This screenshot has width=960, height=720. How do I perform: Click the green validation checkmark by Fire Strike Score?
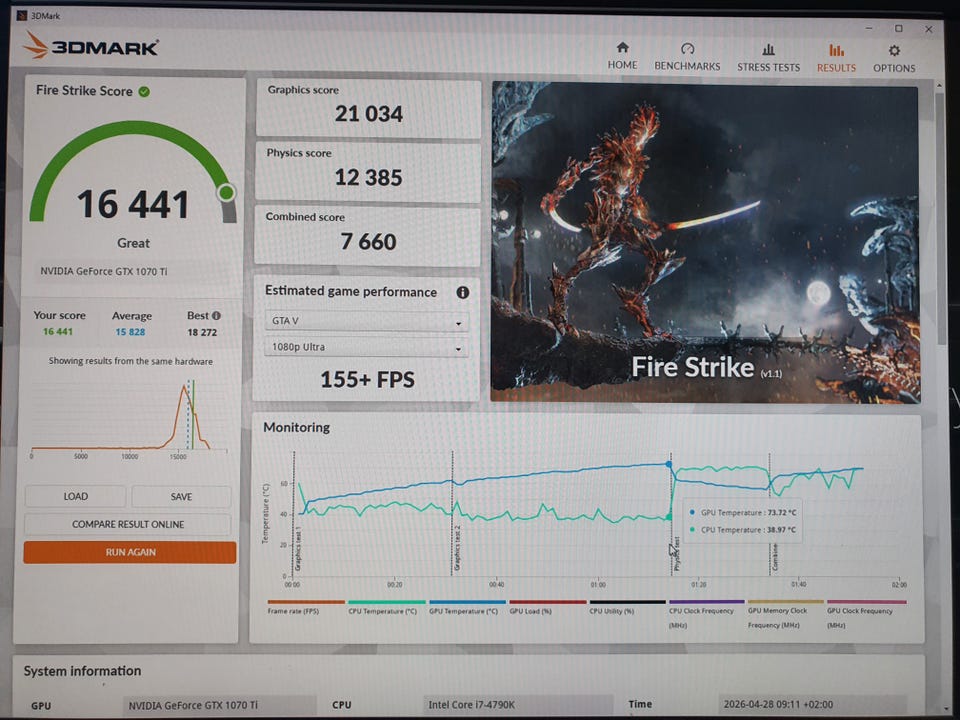point(144,91)
